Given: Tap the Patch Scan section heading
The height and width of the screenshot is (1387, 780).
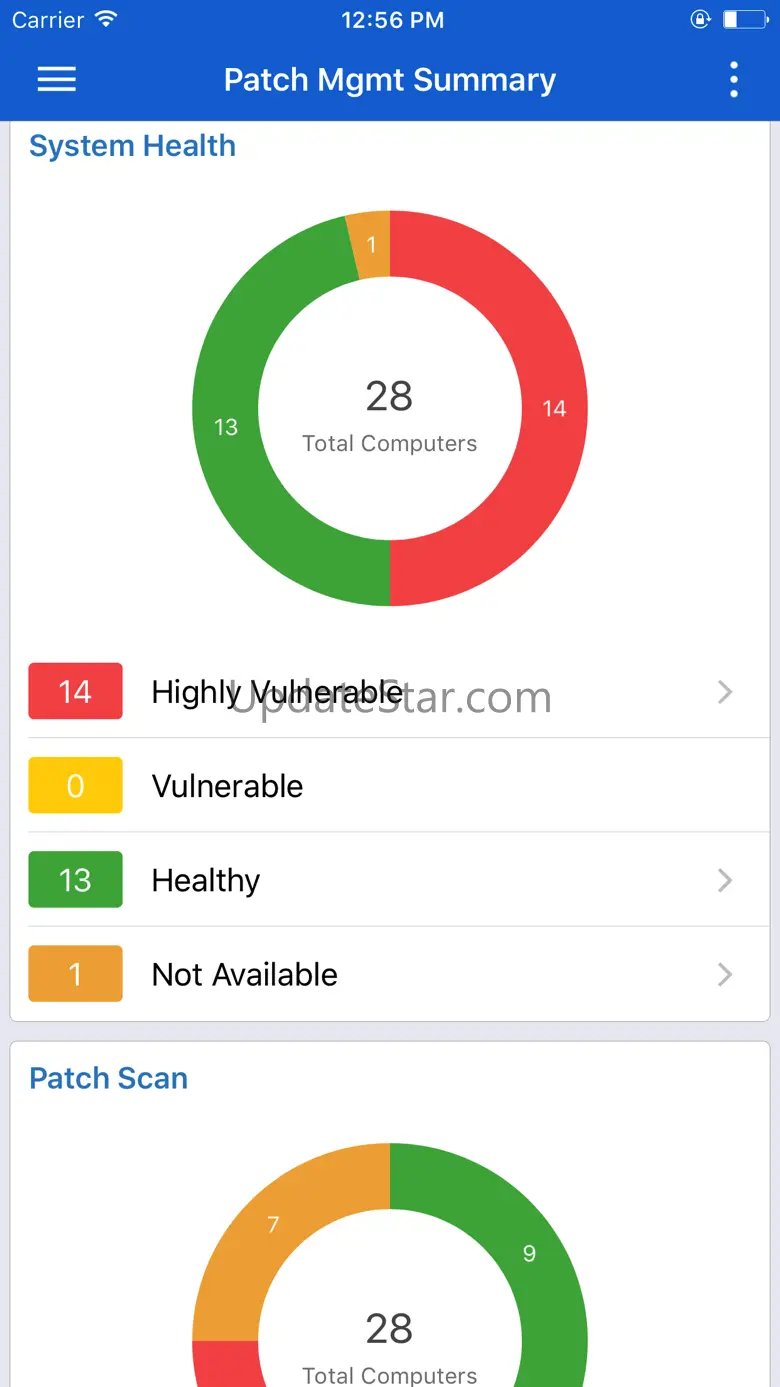Looking at the screenshot, I should [108, 1078].
